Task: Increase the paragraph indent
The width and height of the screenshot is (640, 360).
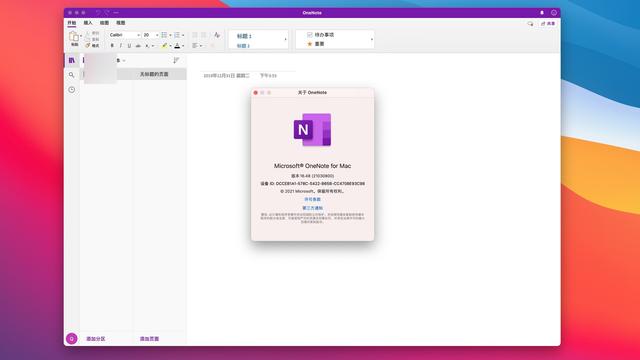Action: tap(203, 35)
